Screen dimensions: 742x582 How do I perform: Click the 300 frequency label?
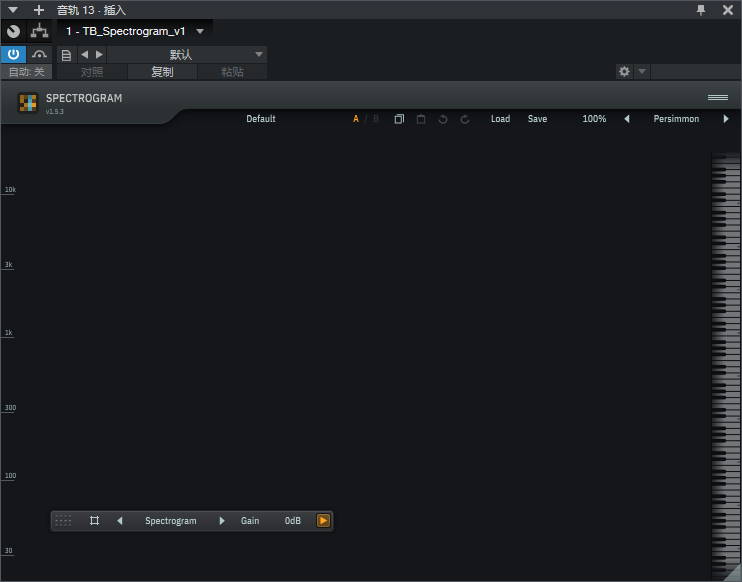[x=10, y=407]
